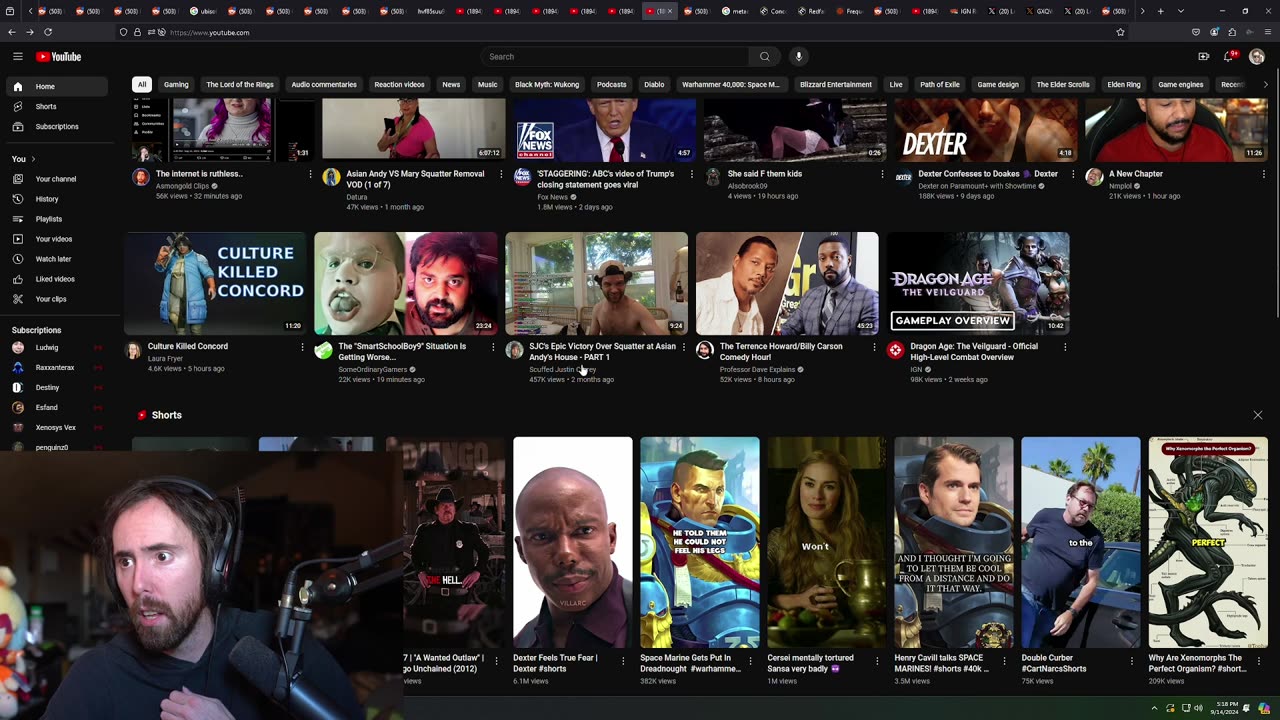The height and width of the screenshot is (720, 1280).
Task: Click the YouTube logo
Action: tap(59, 57)
